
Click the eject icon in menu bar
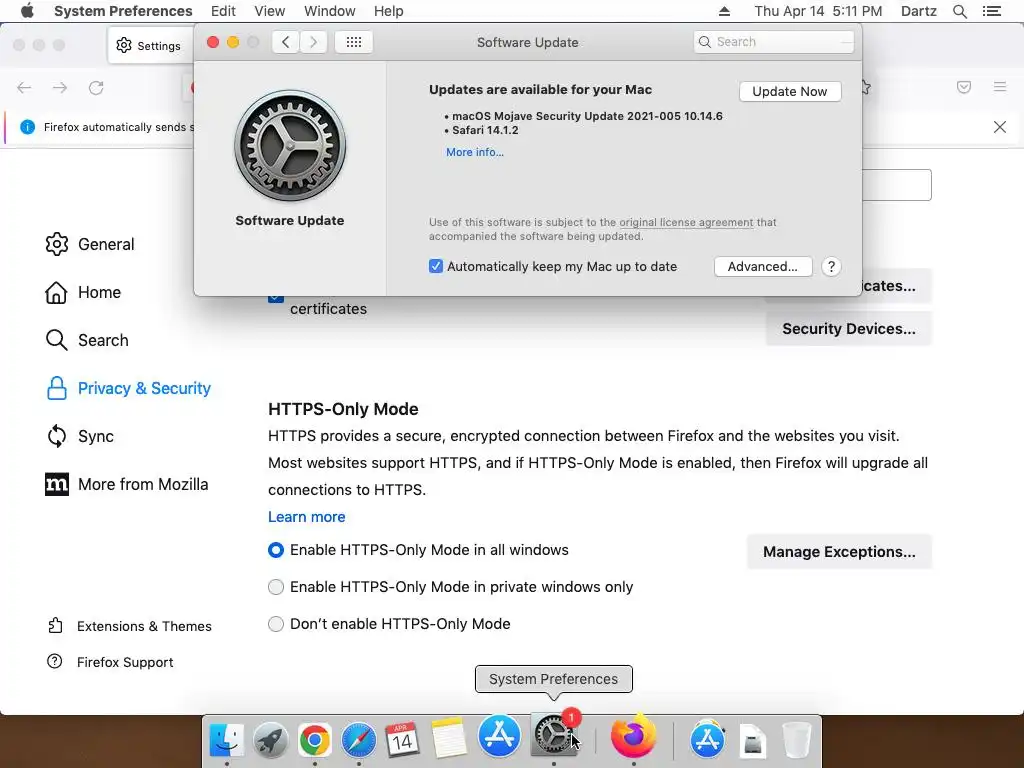724,11
